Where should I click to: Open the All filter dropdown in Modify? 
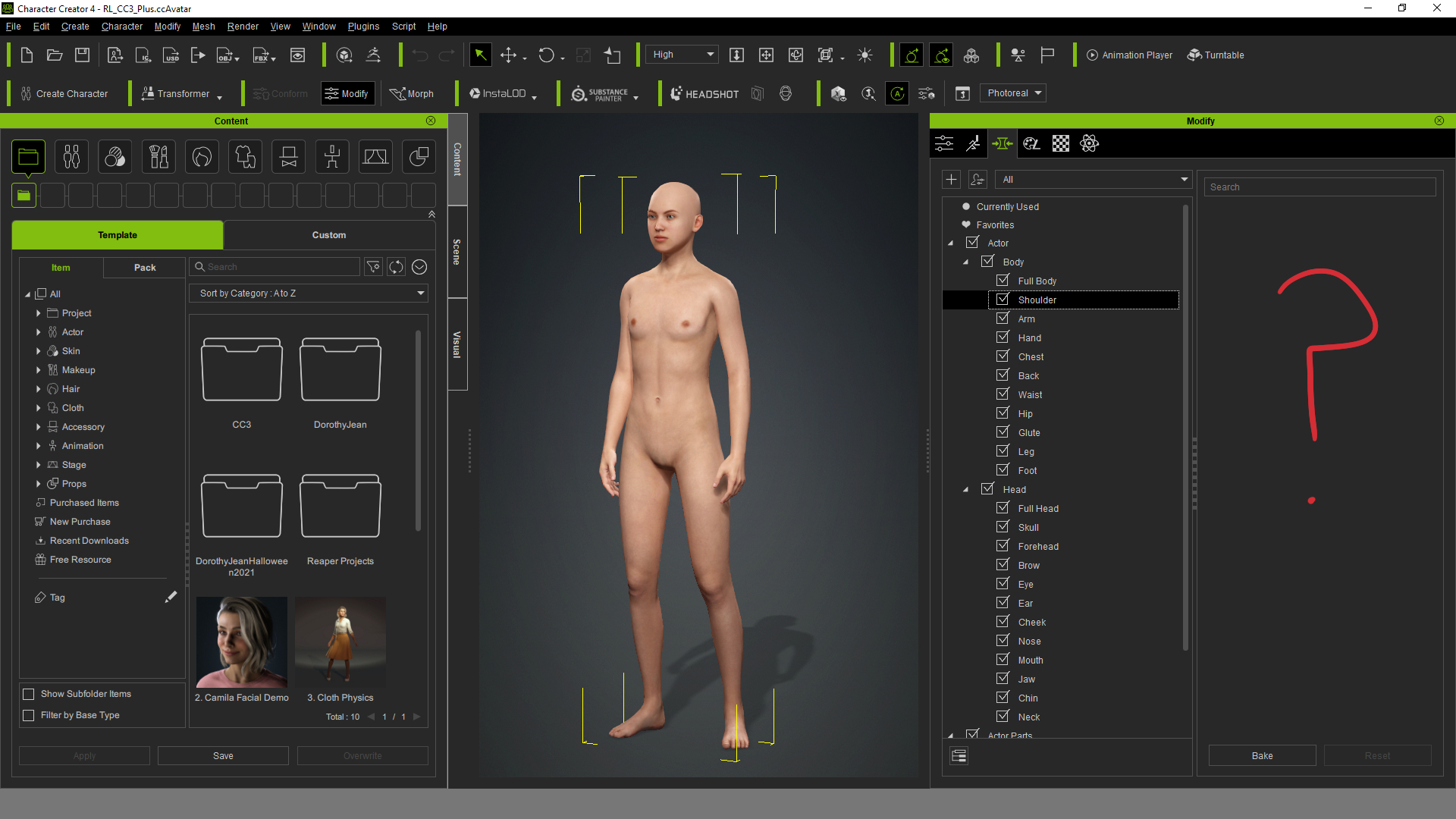click(1094, 180)
